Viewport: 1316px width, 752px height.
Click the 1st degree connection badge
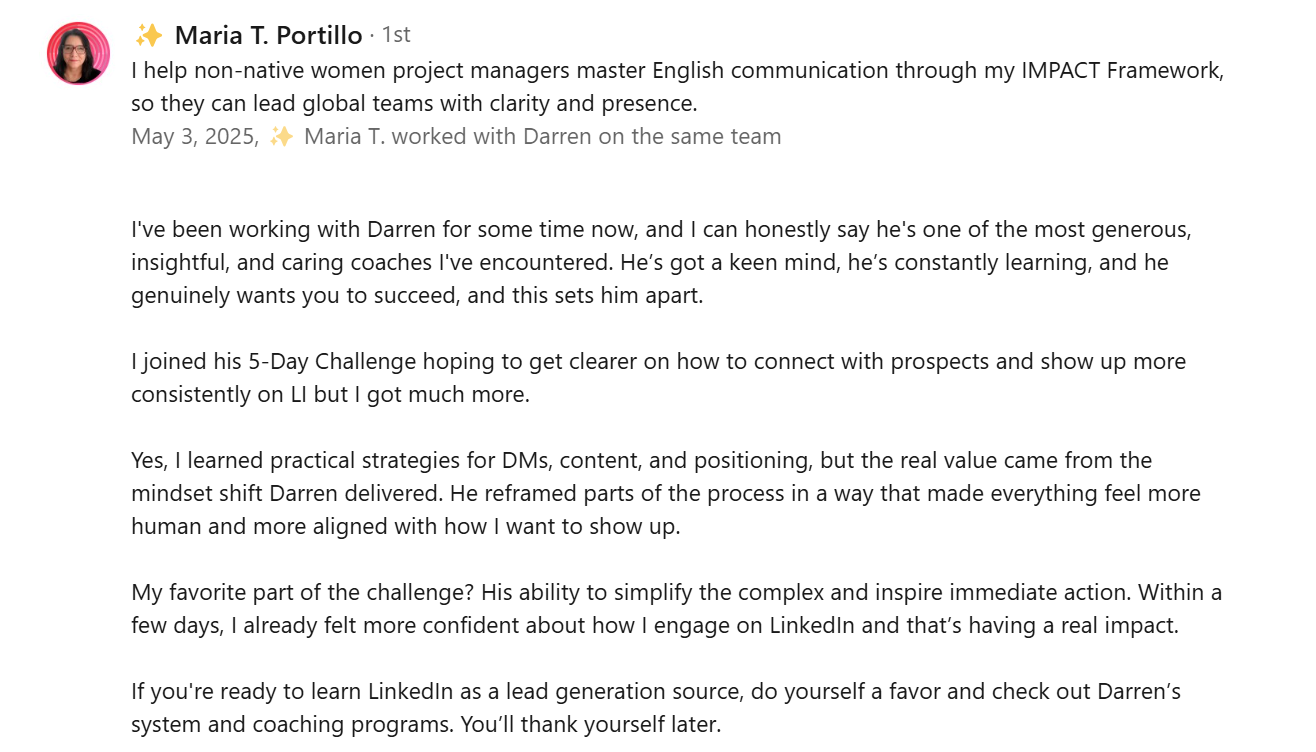(396, 36)
